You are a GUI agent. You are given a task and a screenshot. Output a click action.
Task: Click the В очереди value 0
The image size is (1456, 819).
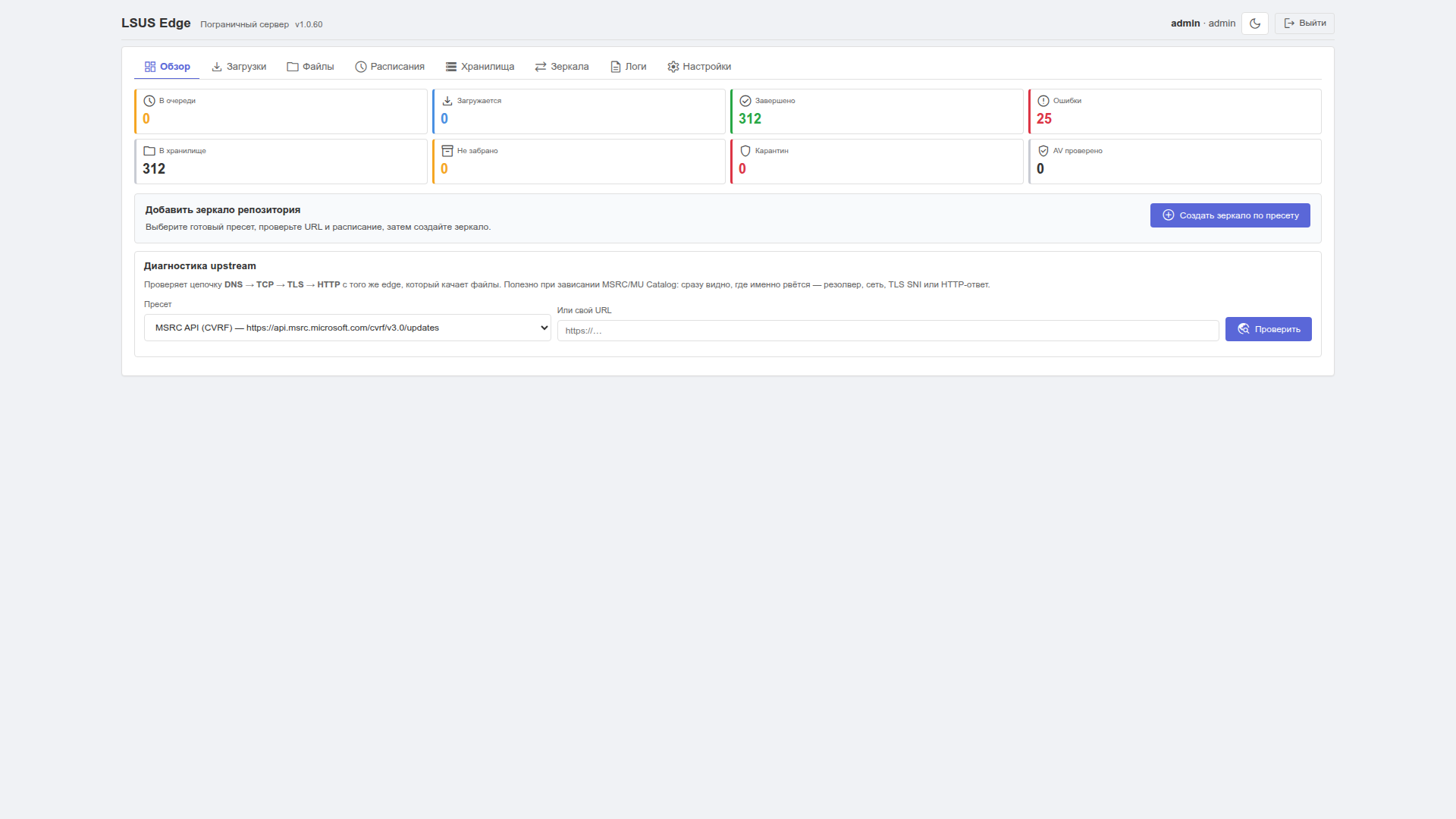(x=146, y=119)
